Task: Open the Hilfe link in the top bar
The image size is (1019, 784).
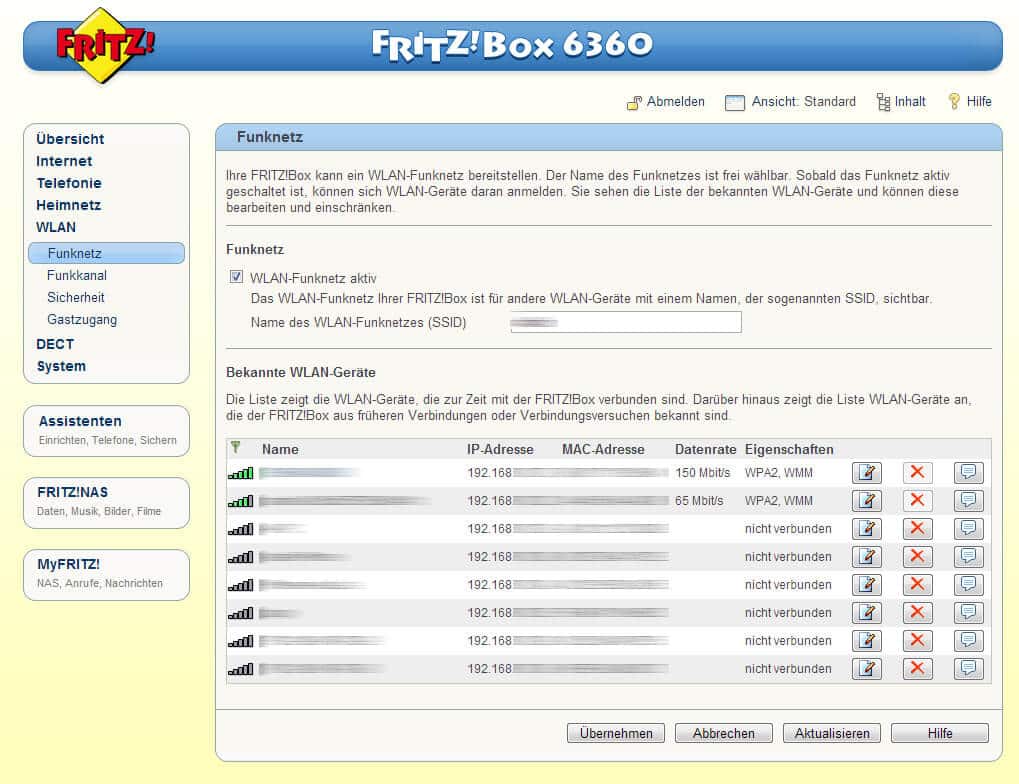Action: pyautogui.click(x=979, y=102)
